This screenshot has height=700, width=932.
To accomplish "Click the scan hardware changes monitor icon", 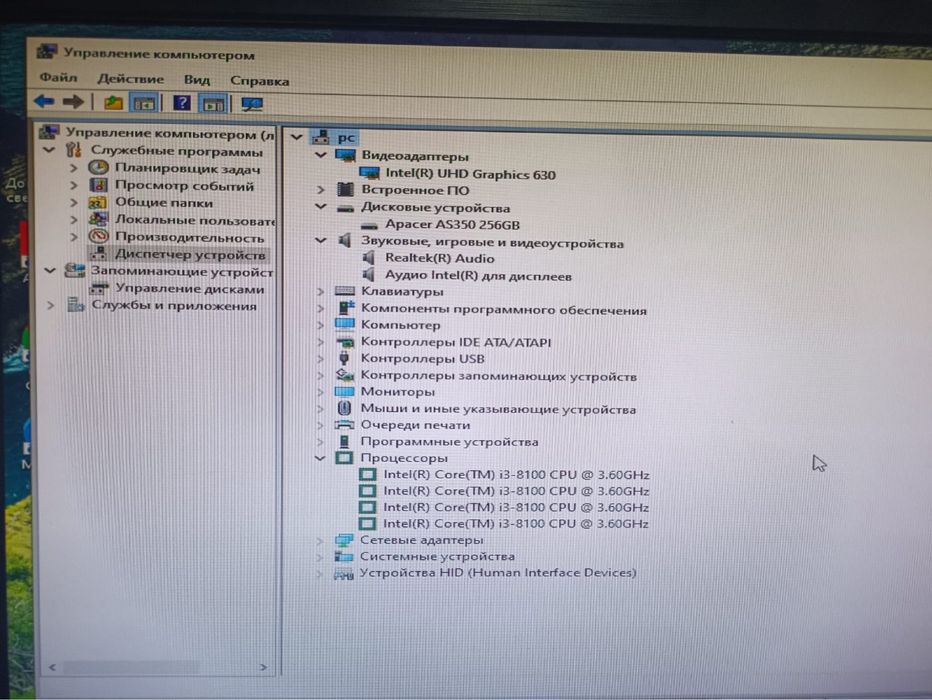I will [252, 105].
